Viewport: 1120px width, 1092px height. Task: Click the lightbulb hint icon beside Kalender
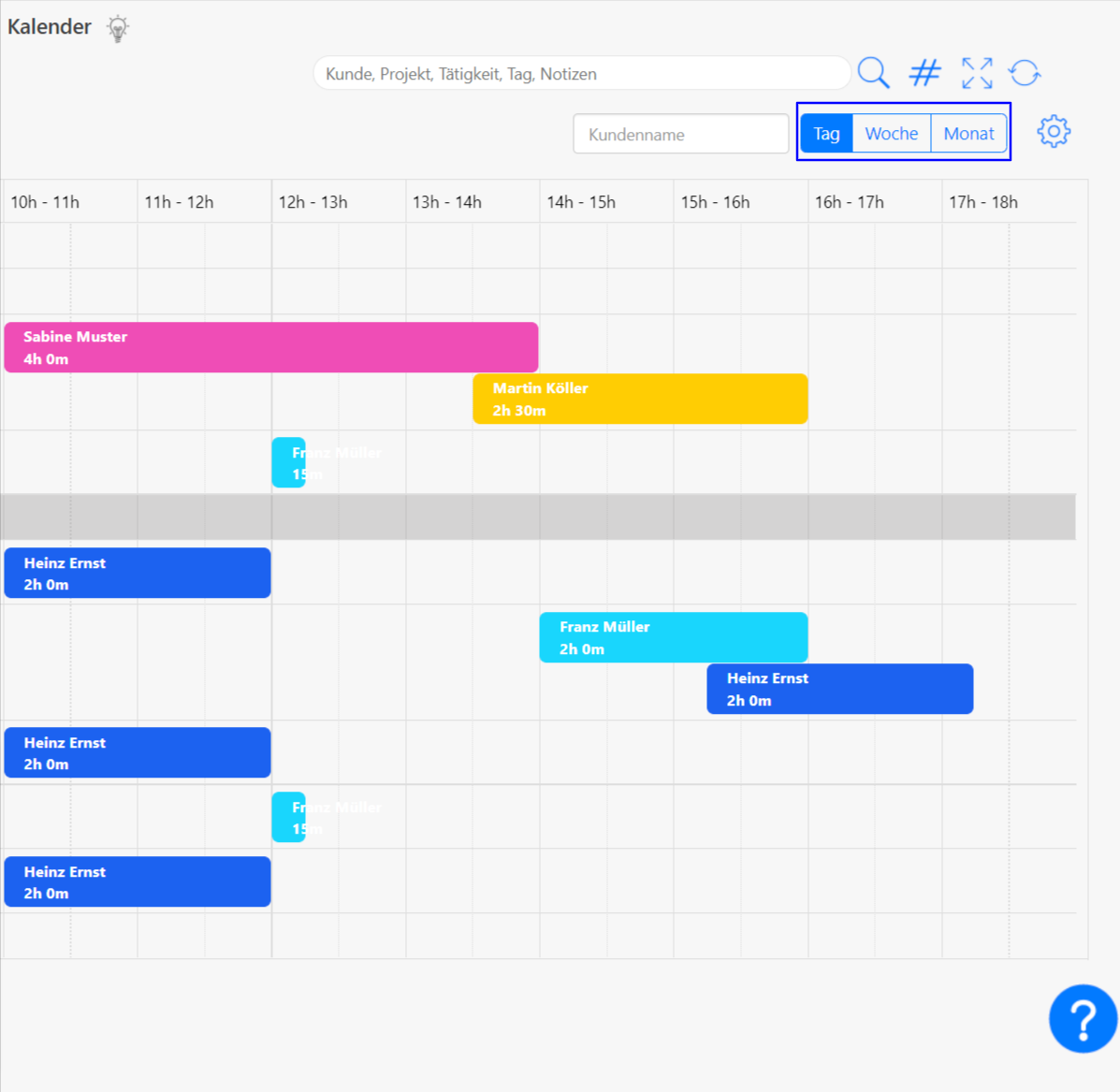pos(117,29)
